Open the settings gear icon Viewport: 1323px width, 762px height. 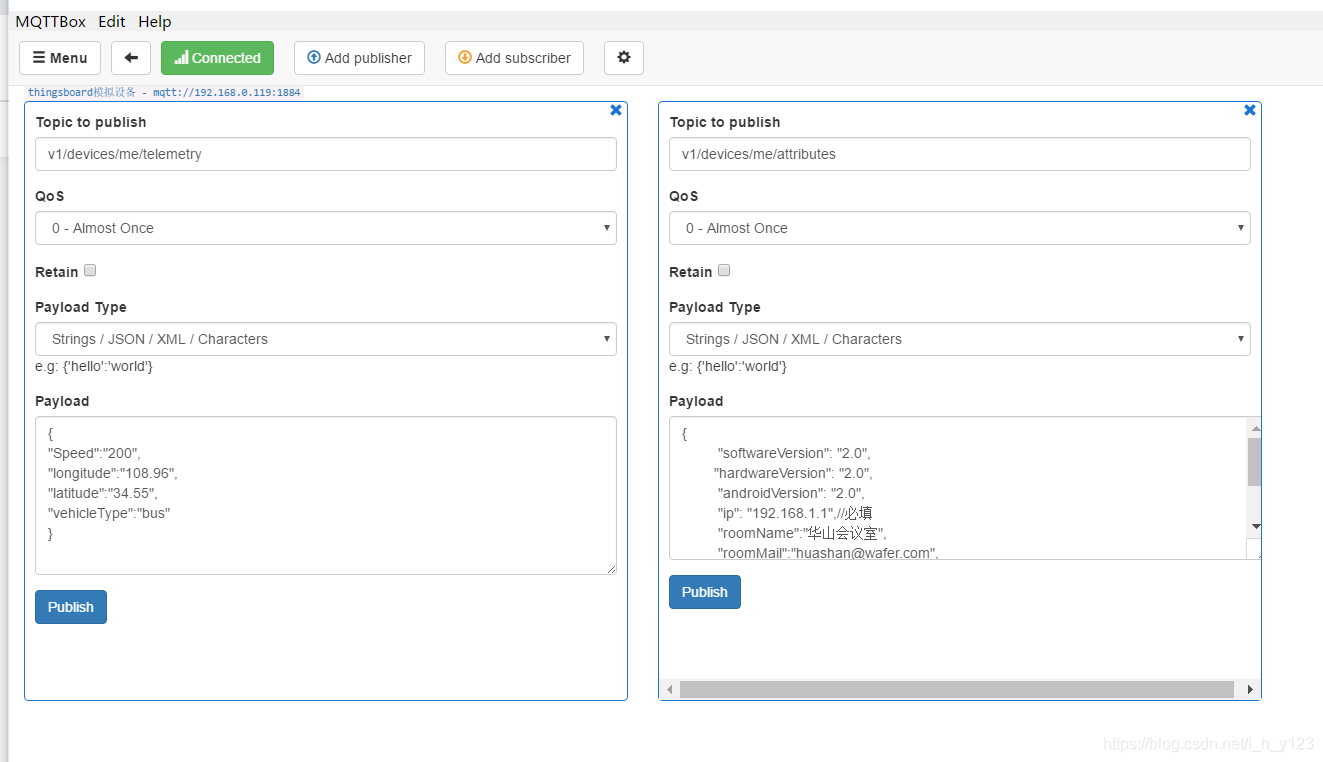pyautogui.click(x=624, y=58)
